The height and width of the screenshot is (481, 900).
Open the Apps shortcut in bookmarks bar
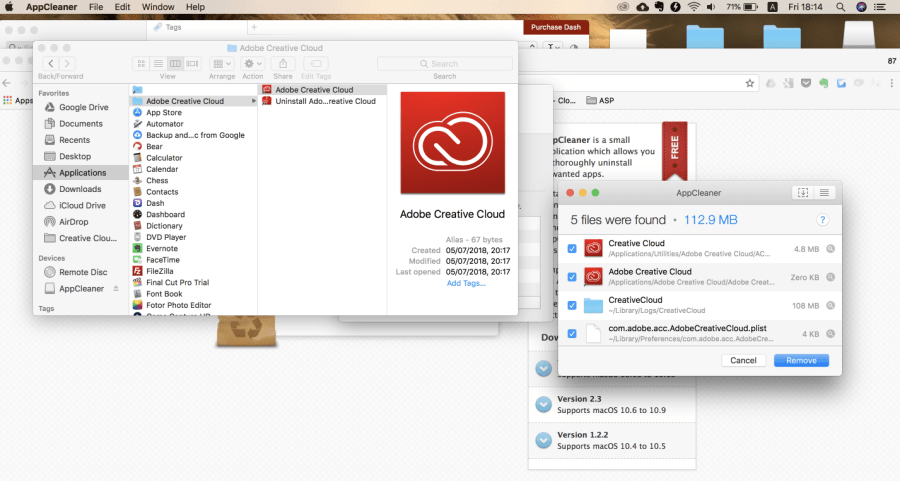(x=17, y=100)
